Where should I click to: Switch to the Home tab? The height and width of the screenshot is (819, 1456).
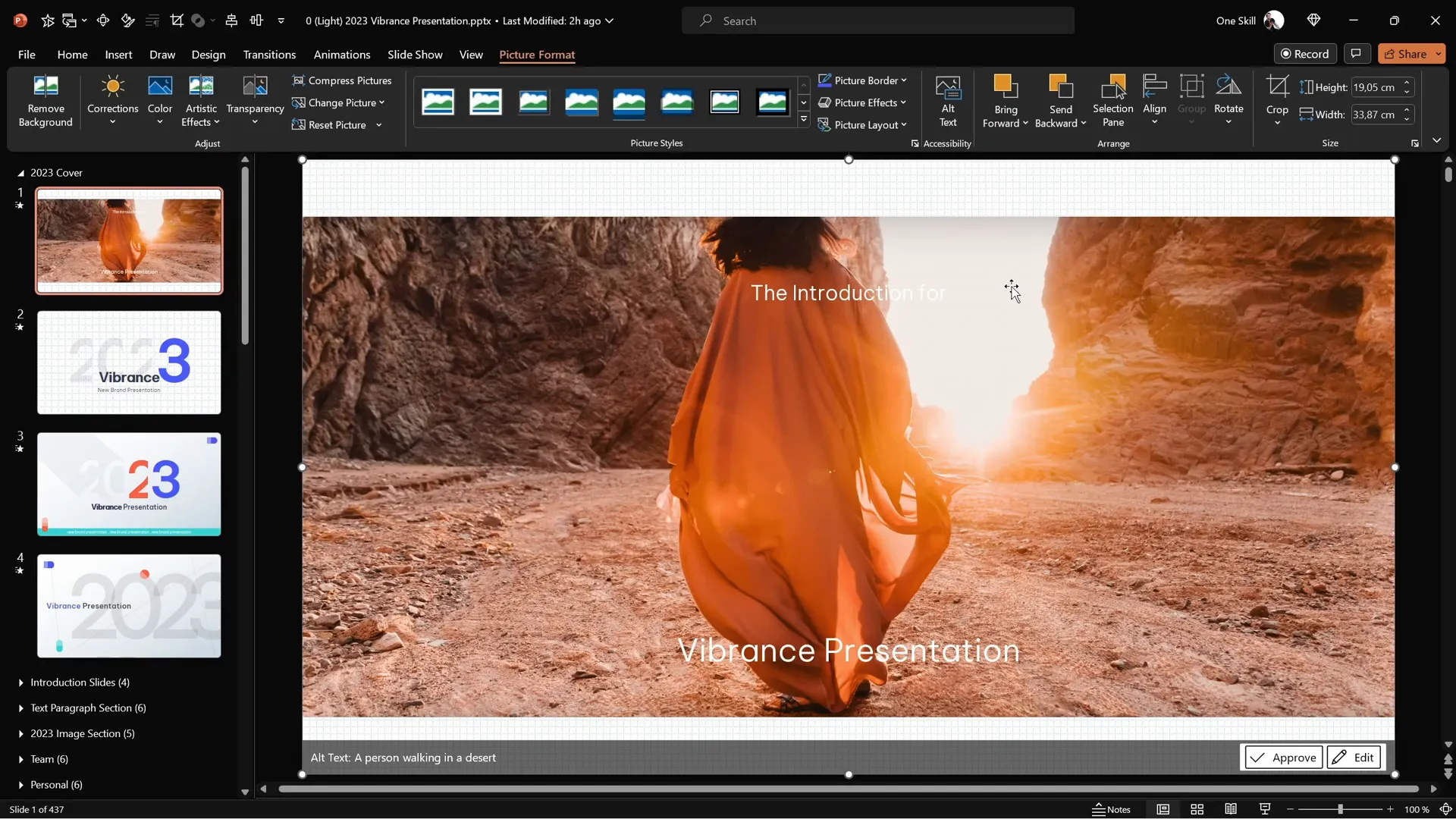click(72, 55)
